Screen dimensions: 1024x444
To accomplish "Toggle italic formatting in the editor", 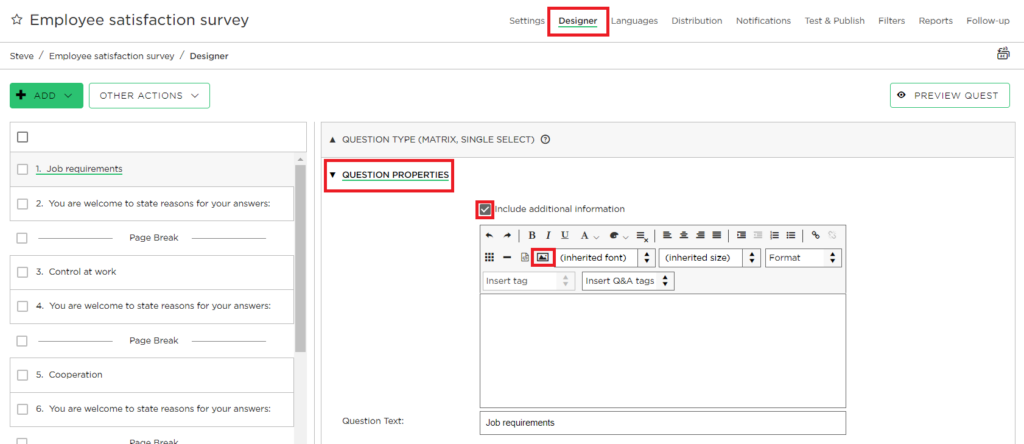I will 549,235.
